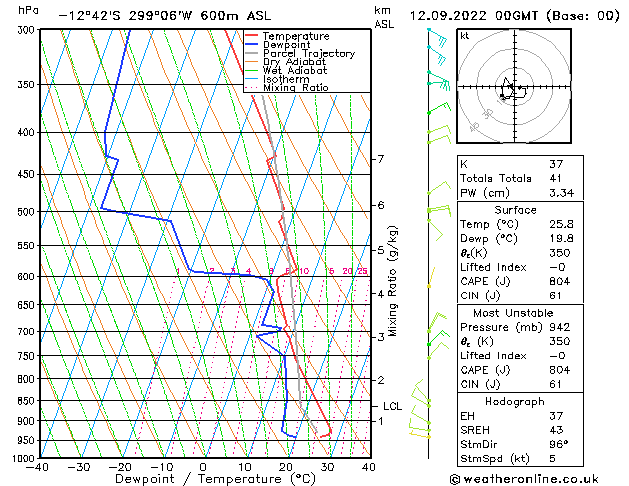Image resolution: width=629 pixels, height=486 pixels.
Task: Select the 850 pressure level label
Action: click(28, 401)
